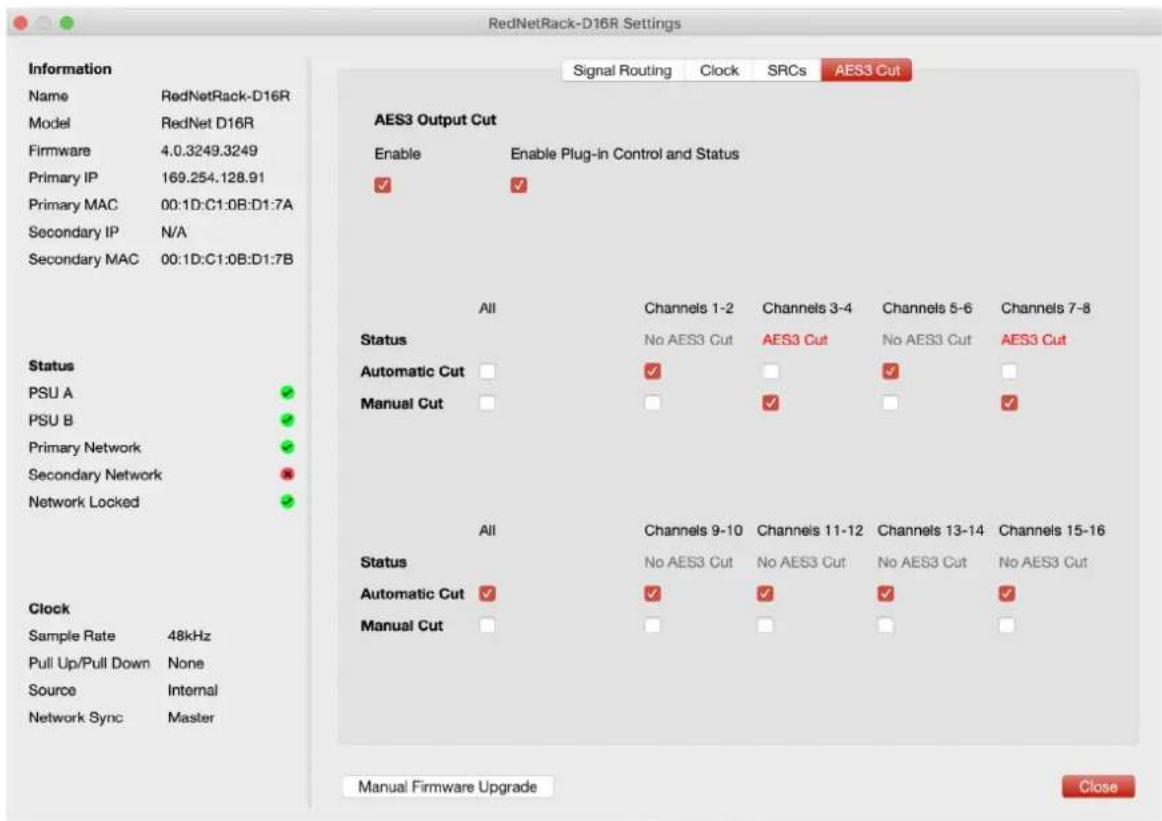Select the device name RedNetRack-D16R value
The width and height of the screenshot is (1162, 821).
(225, 96)
